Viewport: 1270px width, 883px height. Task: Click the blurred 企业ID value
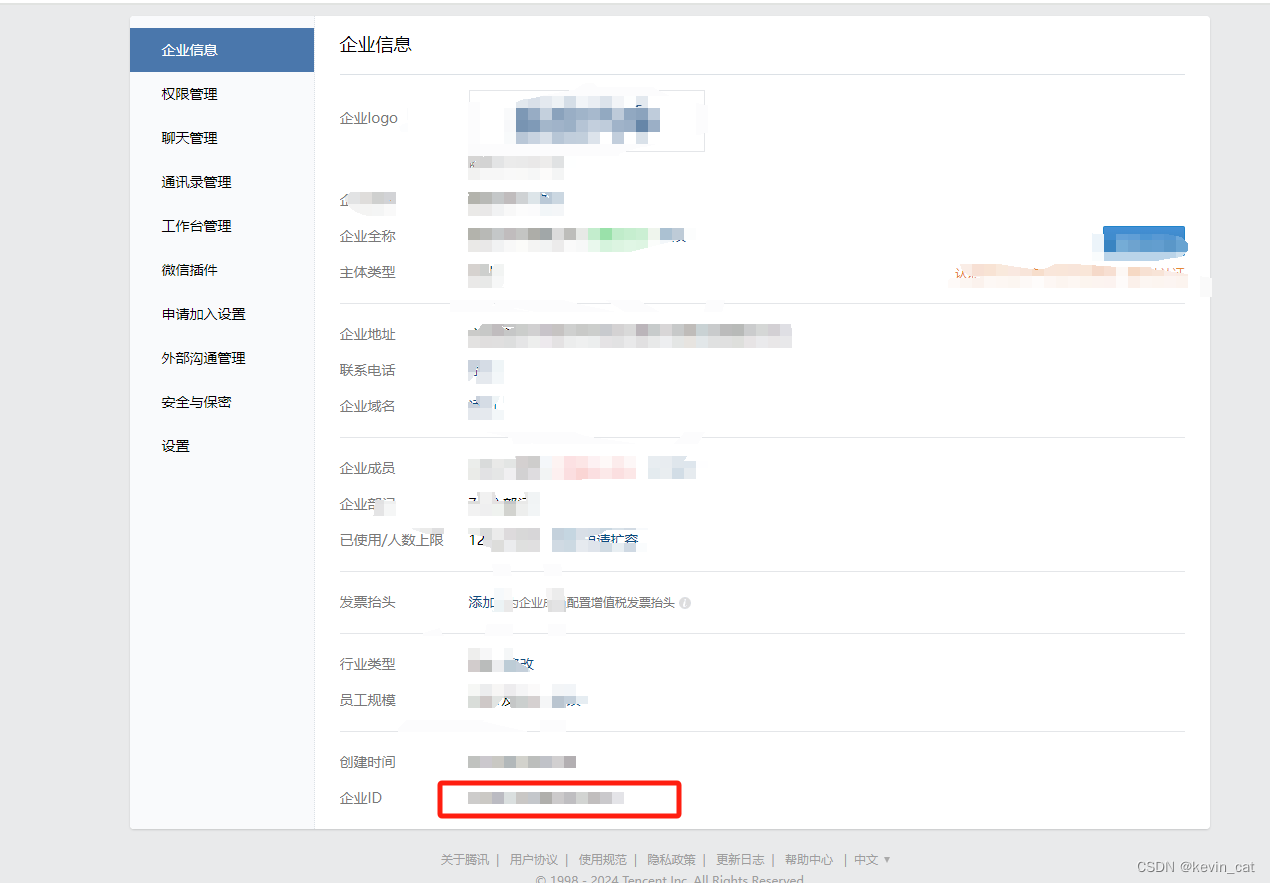click(x=545, y=798)
